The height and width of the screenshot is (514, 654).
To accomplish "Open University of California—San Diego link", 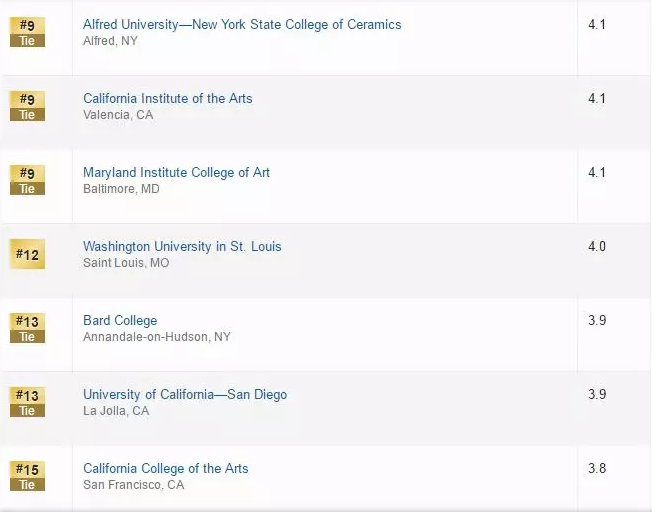I will pyautogui.click(x=185, y=394).
